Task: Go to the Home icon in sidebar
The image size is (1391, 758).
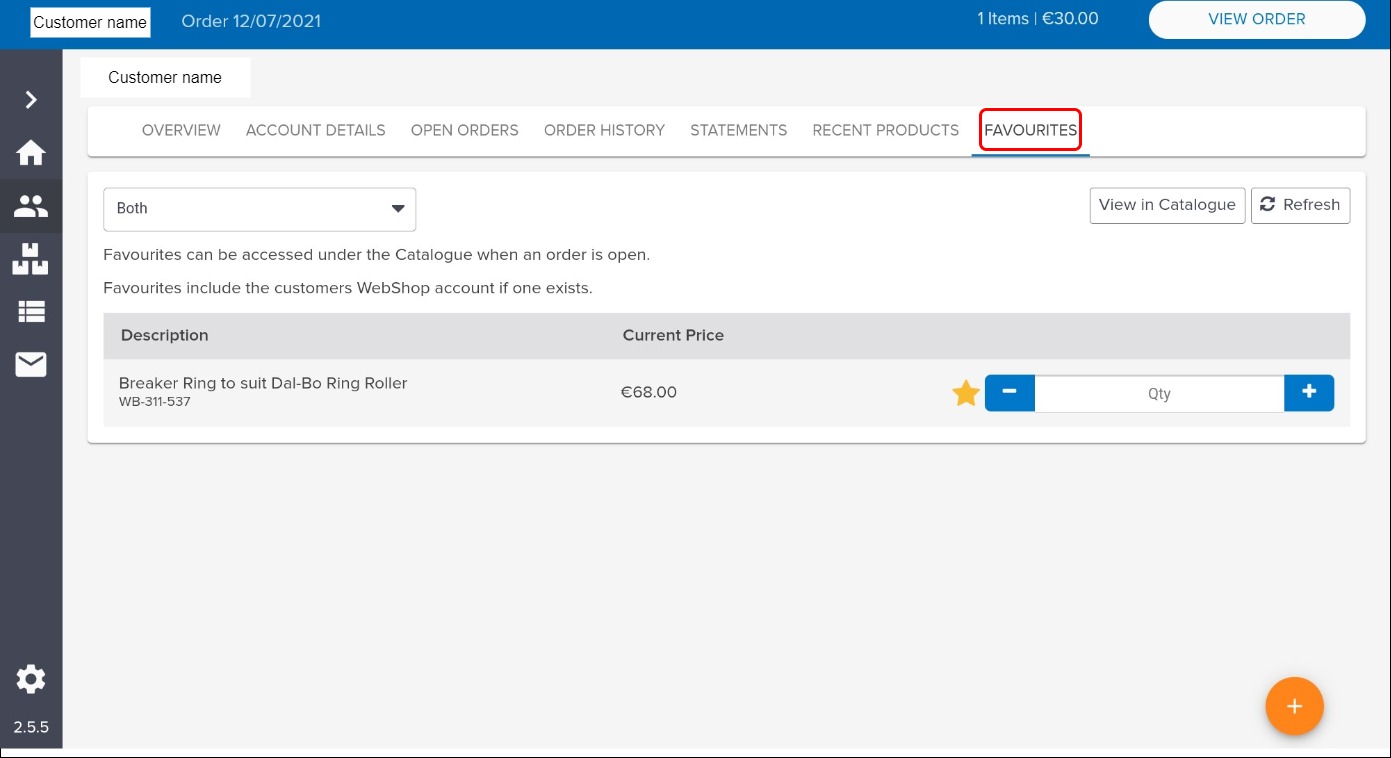Action: tap(31, 153)
